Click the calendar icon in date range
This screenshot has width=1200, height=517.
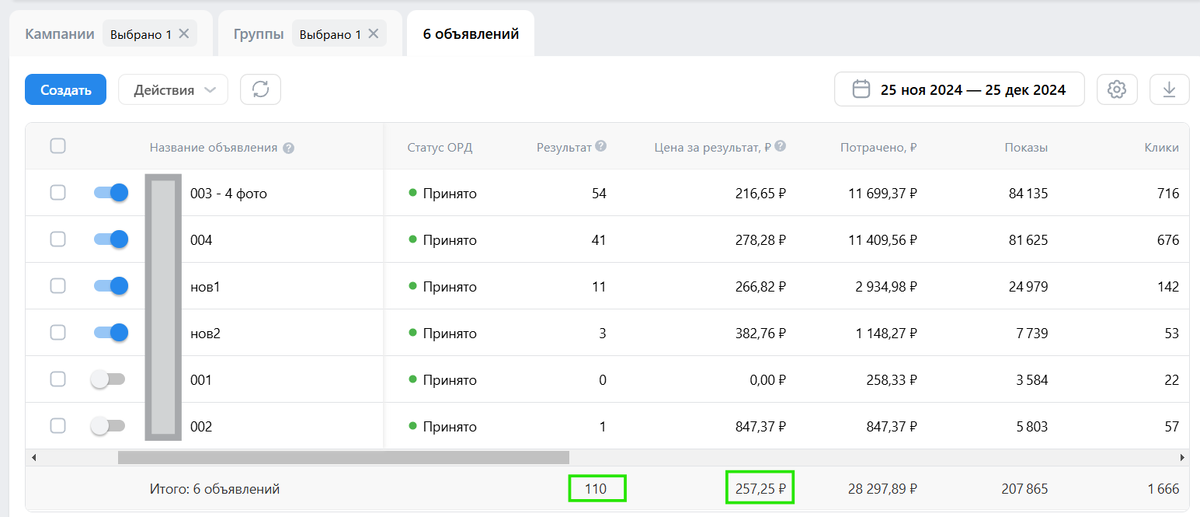click(x=861, y=89)
